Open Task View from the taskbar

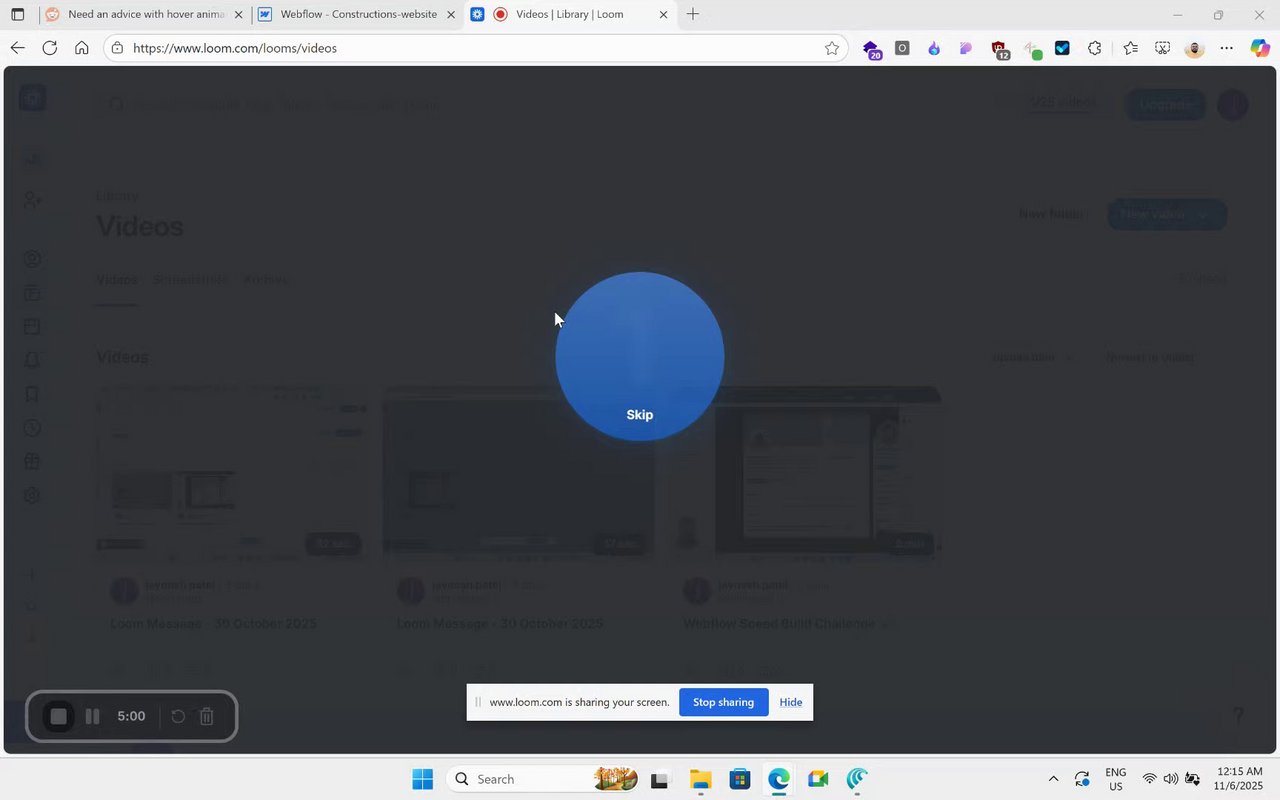click(660, 779)
